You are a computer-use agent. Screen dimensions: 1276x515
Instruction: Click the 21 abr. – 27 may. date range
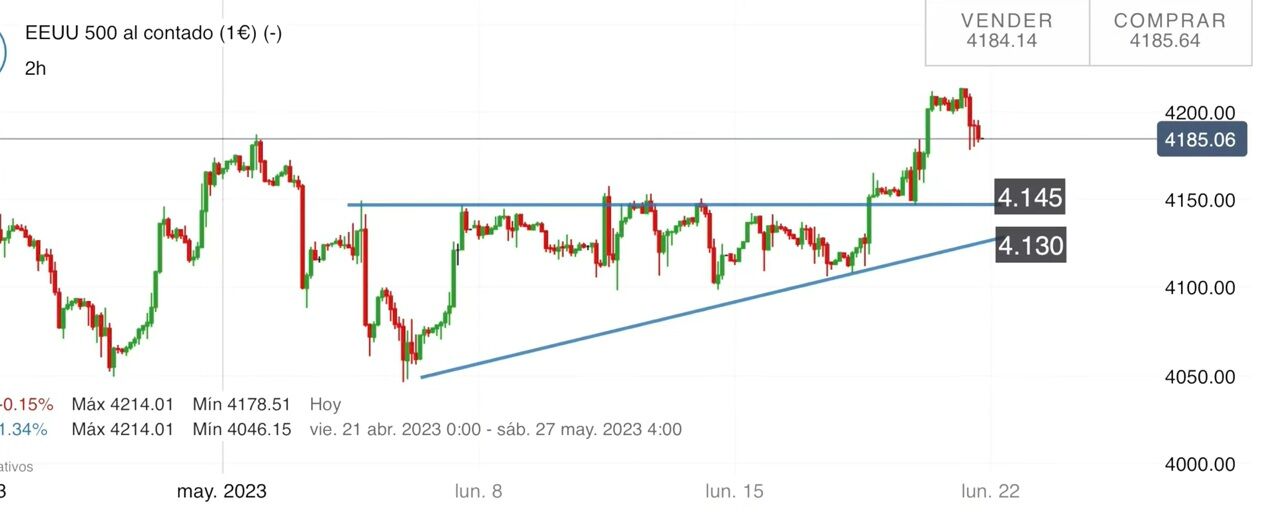496,430
